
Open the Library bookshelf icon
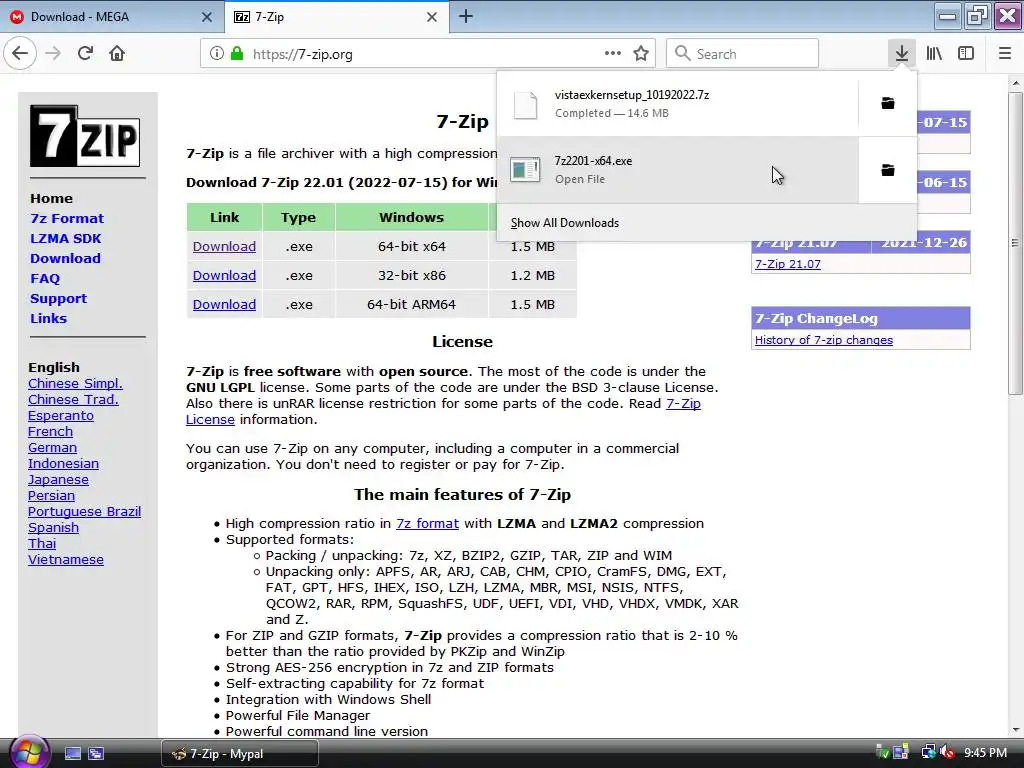point(934,54)
